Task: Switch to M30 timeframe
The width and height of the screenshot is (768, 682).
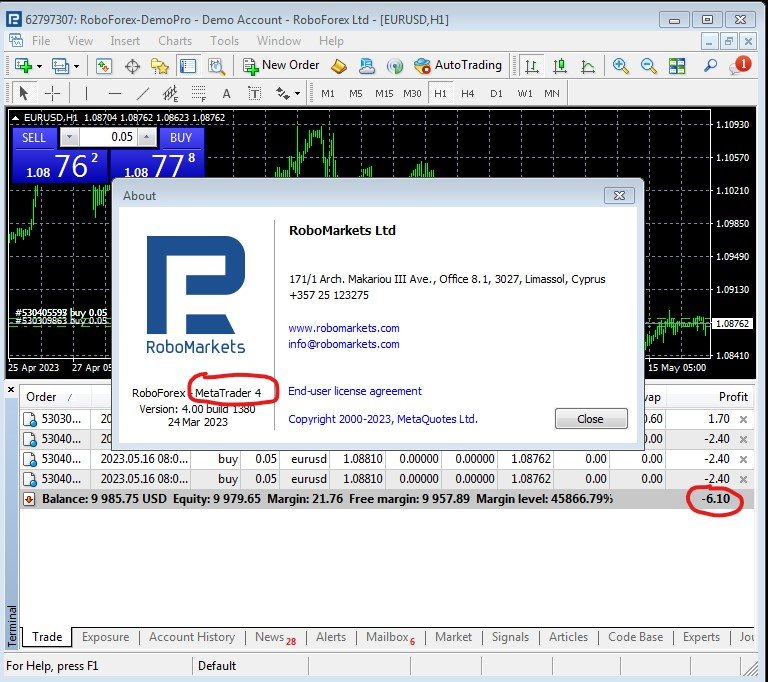Action: (412, 93)
